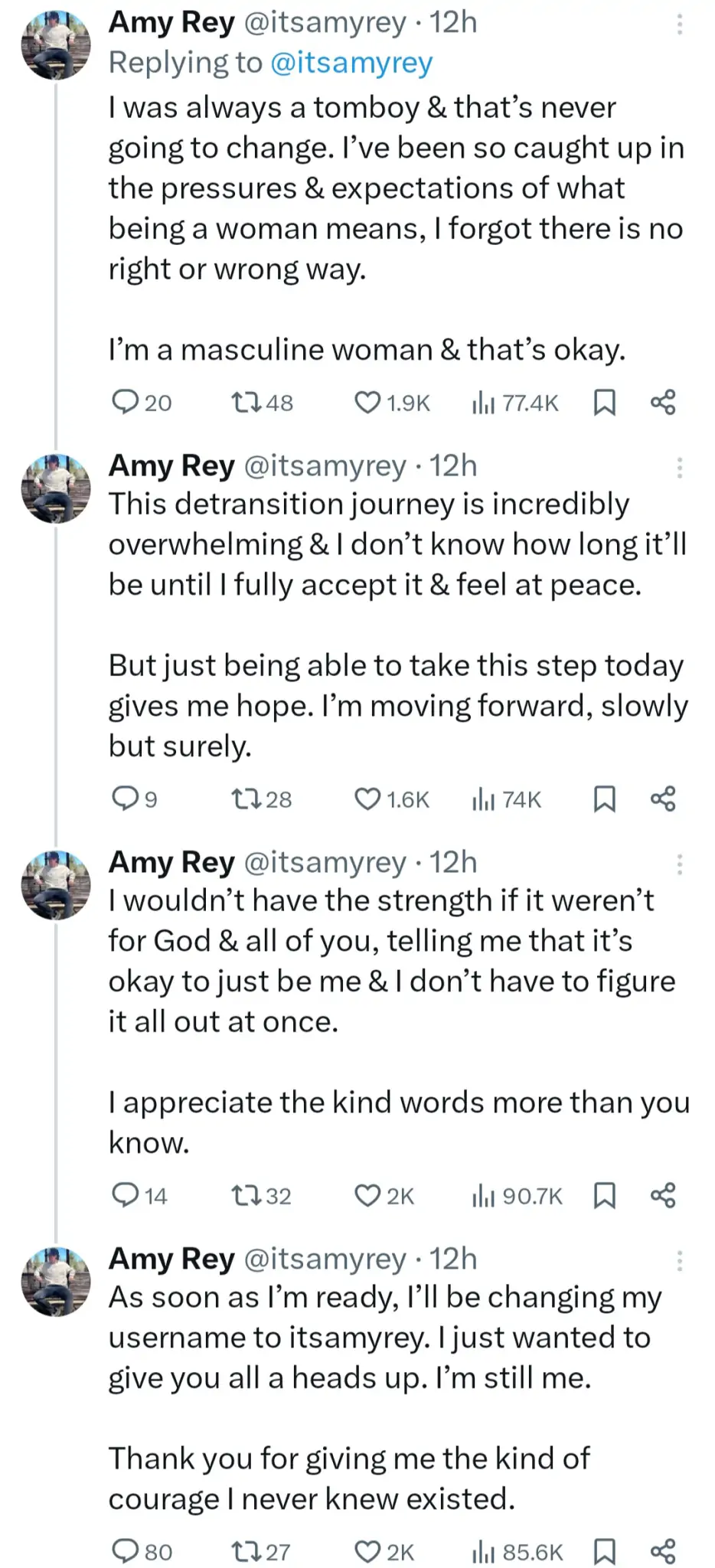Reply to the "masculine woman" tweet
Screen dimensions: 715x1568
[125, 402]
